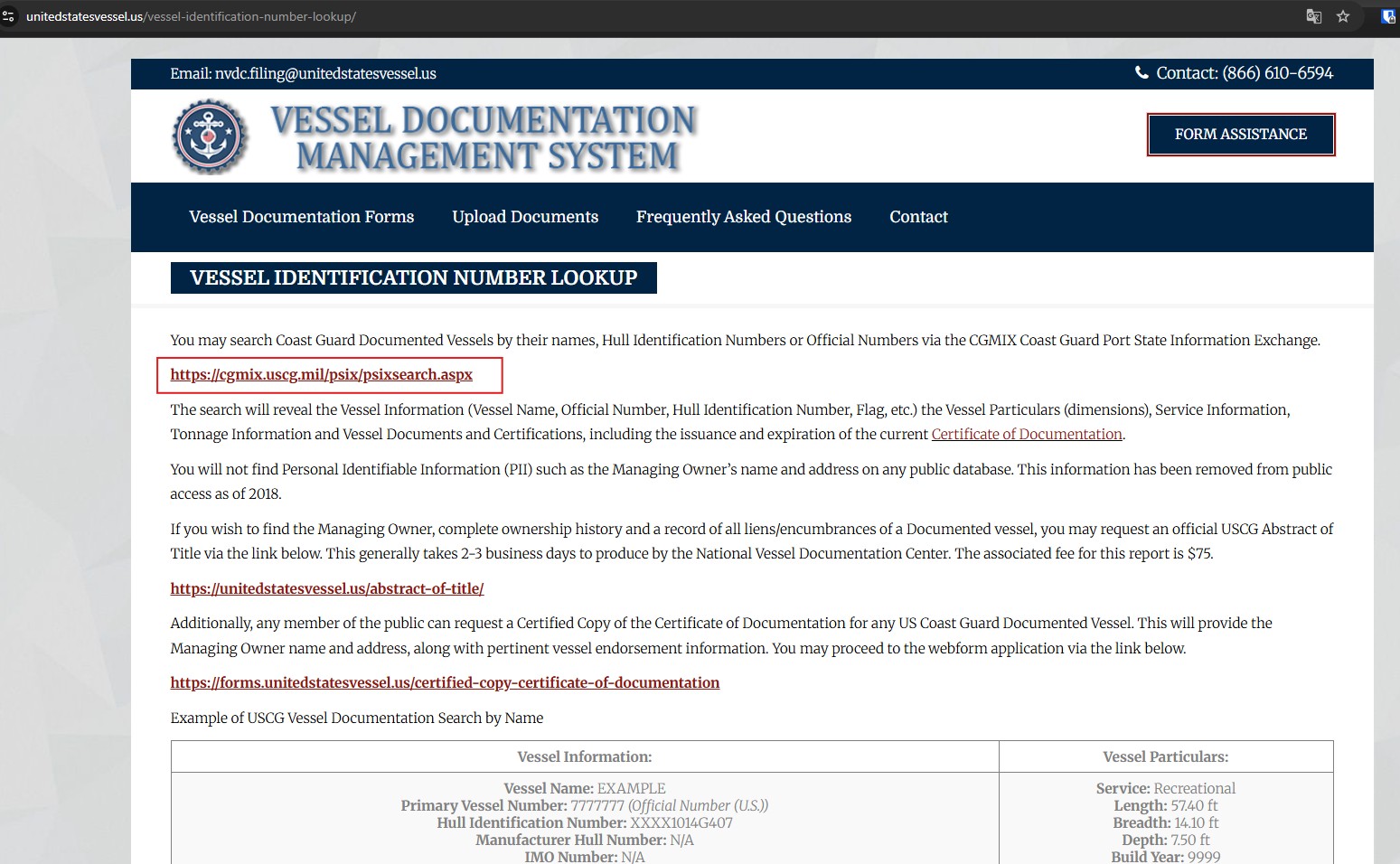
Task: Click the anchor seal logo
Action: click(x=210, y=136)
